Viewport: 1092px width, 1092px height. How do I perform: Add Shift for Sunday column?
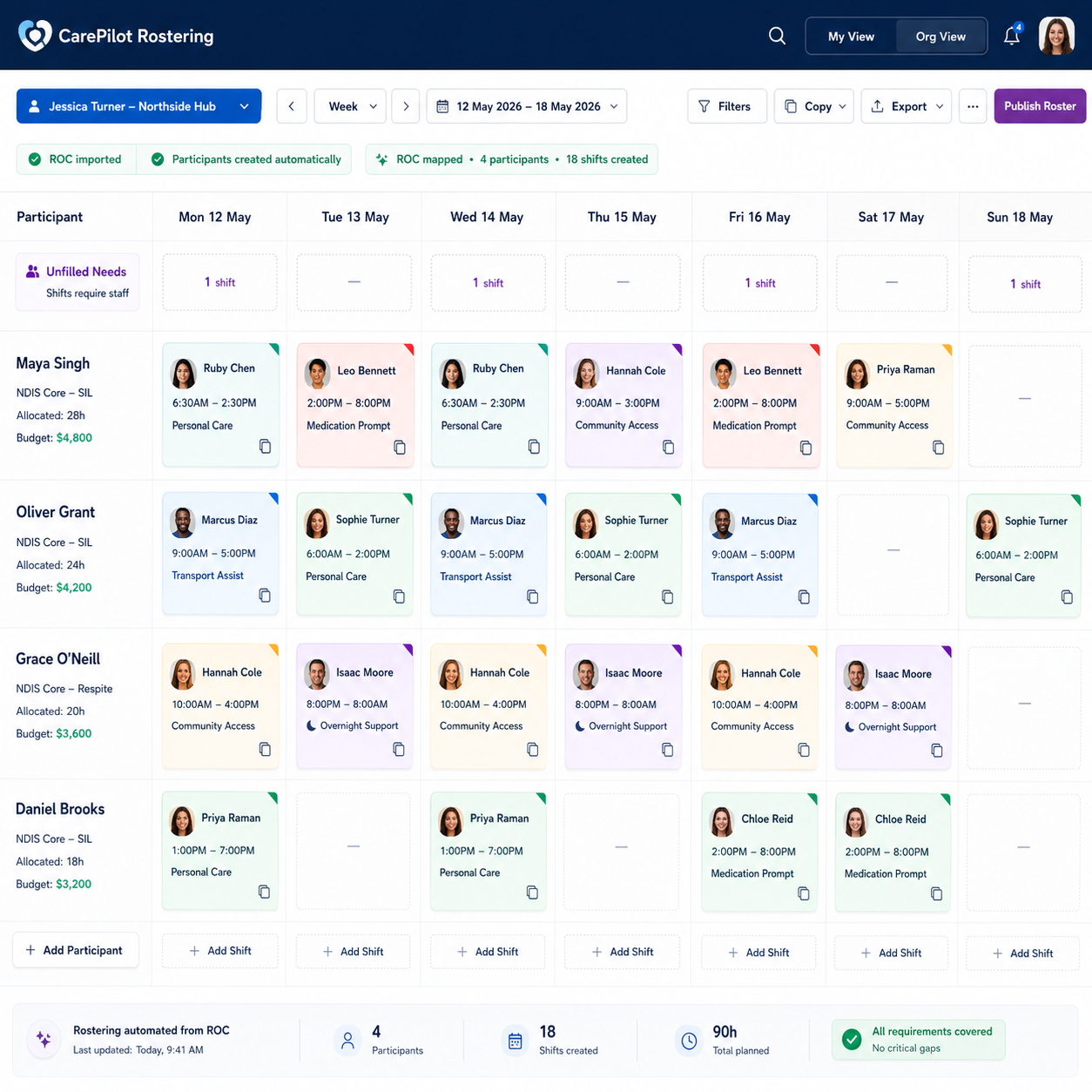[x=1023, y=954]
